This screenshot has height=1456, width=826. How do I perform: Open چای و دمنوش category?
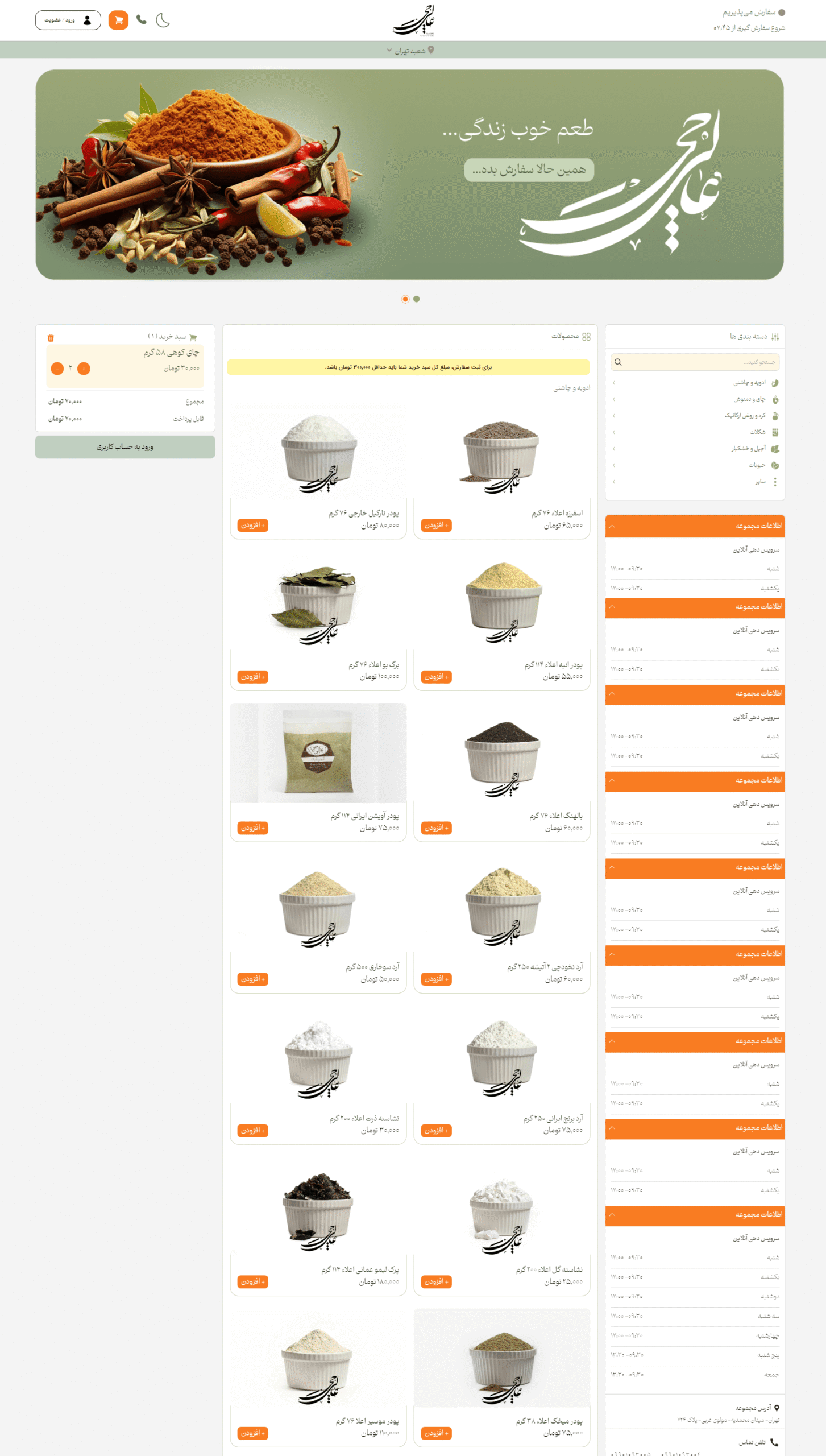click(x=695, y=400)
